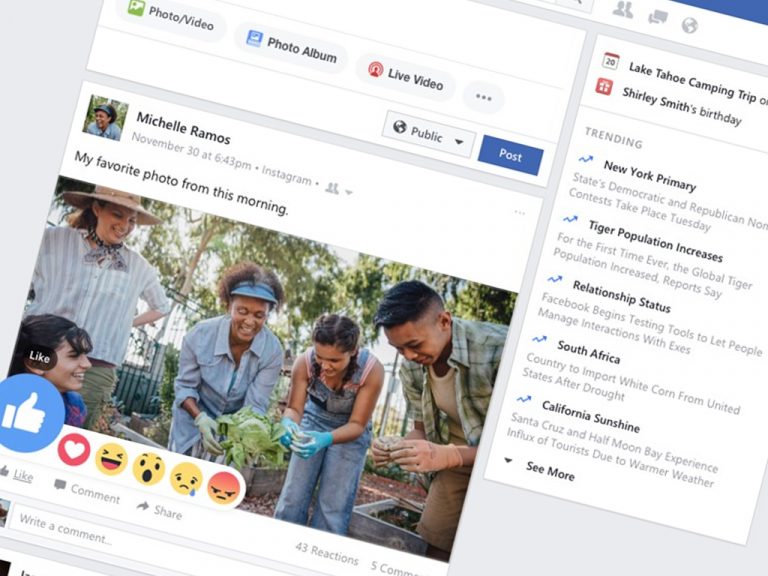Expand trending list with See More

[550, 471]
